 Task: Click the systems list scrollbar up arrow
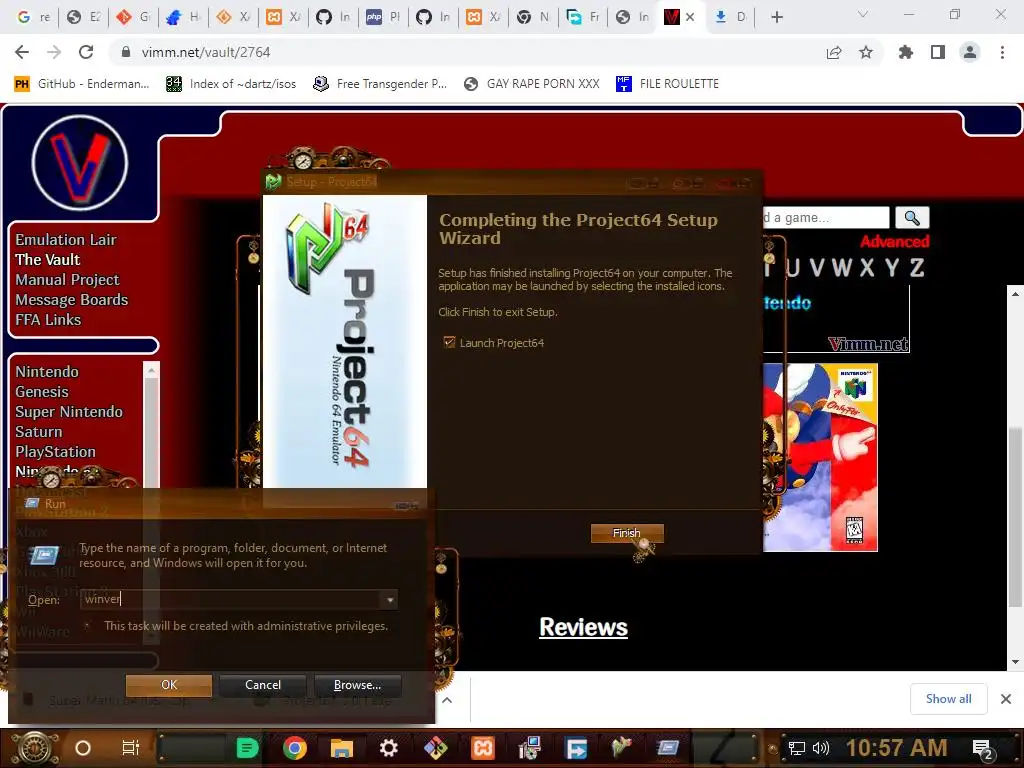click(x=151, y=370)
